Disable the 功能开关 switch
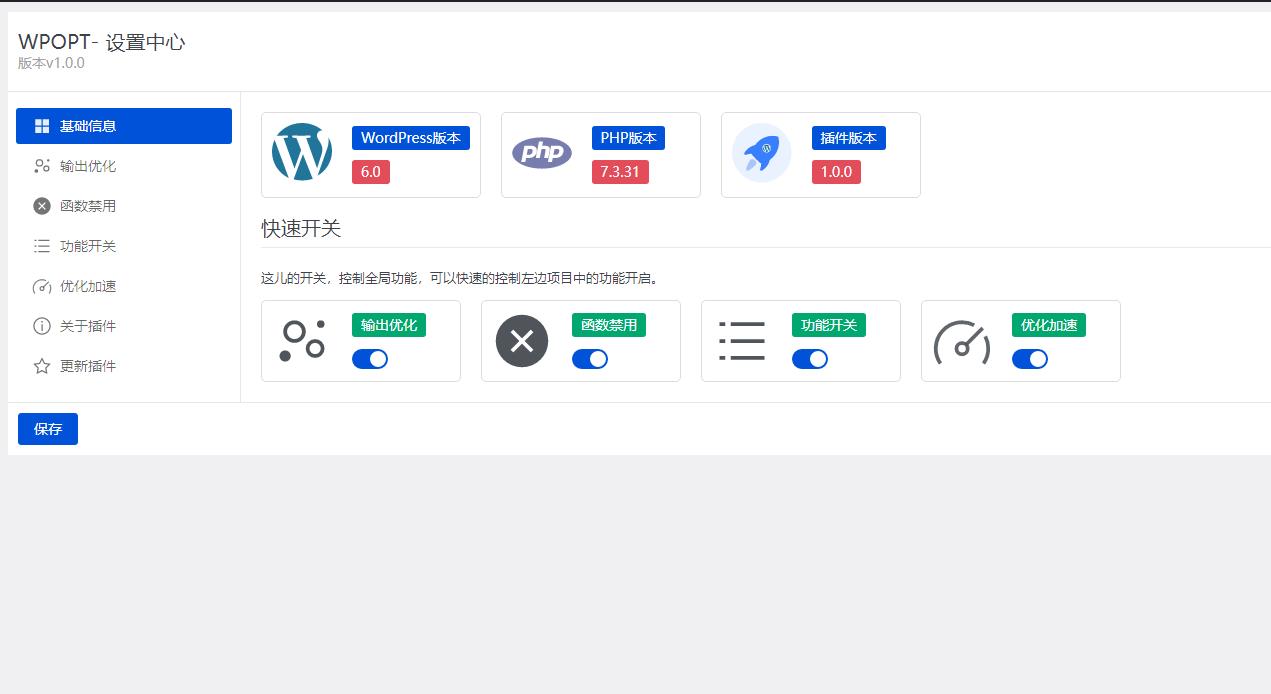The image size is (1271, 694). [810, 359]
